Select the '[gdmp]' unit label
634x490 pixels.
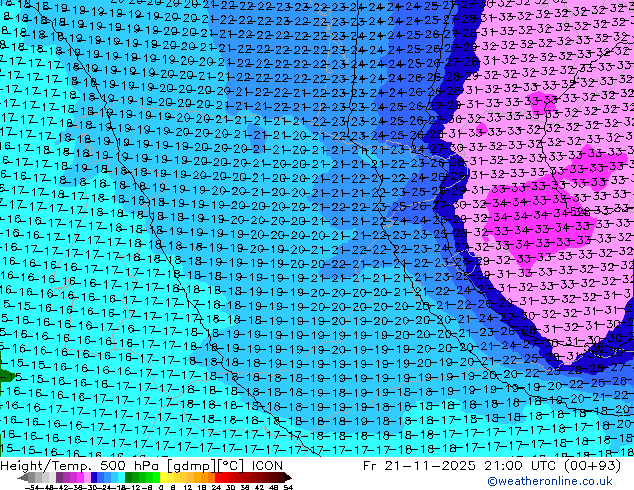190,466
